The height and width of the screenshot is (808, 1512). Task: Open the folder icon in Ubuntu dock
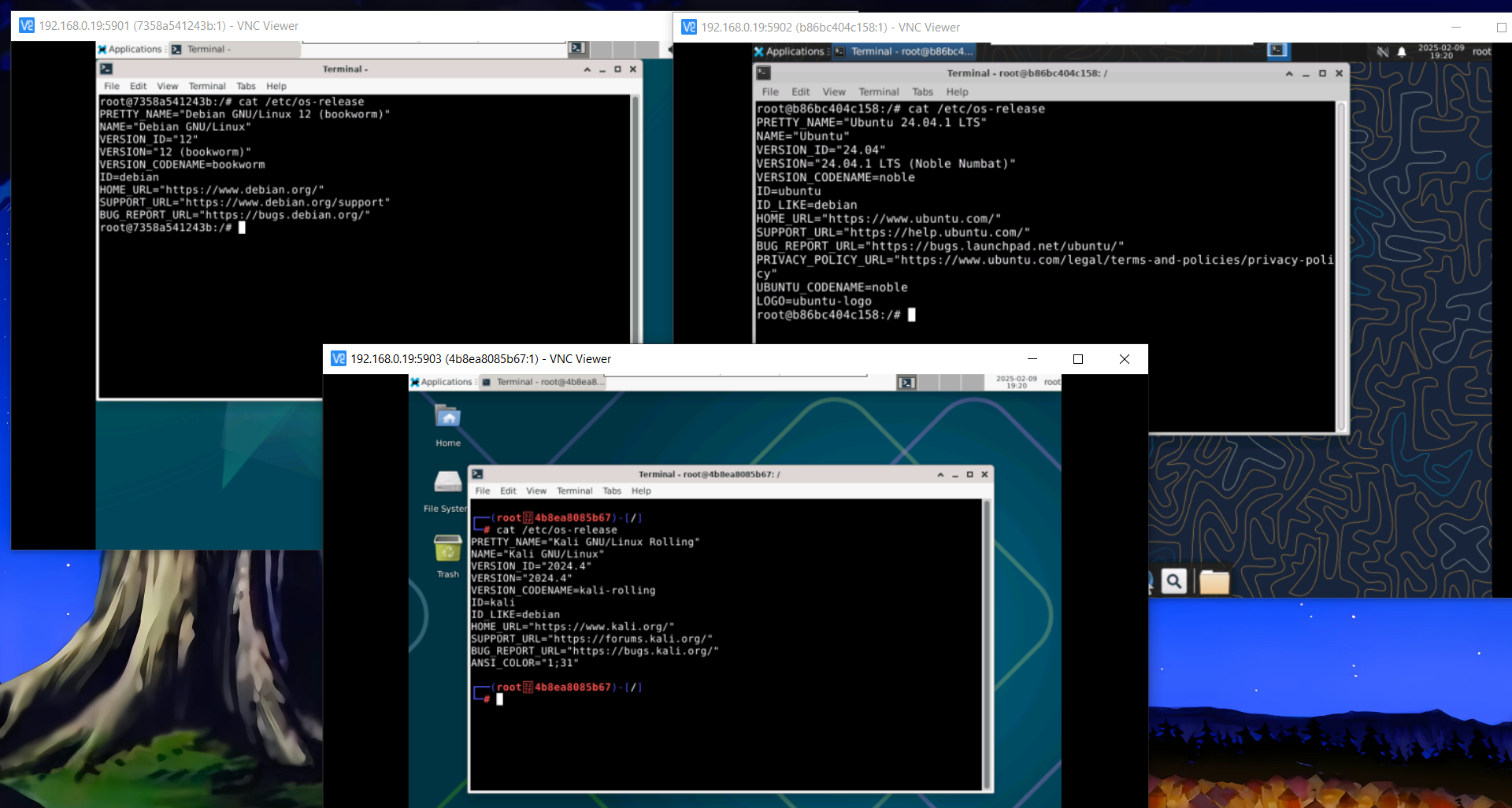tap(1214, 582)
